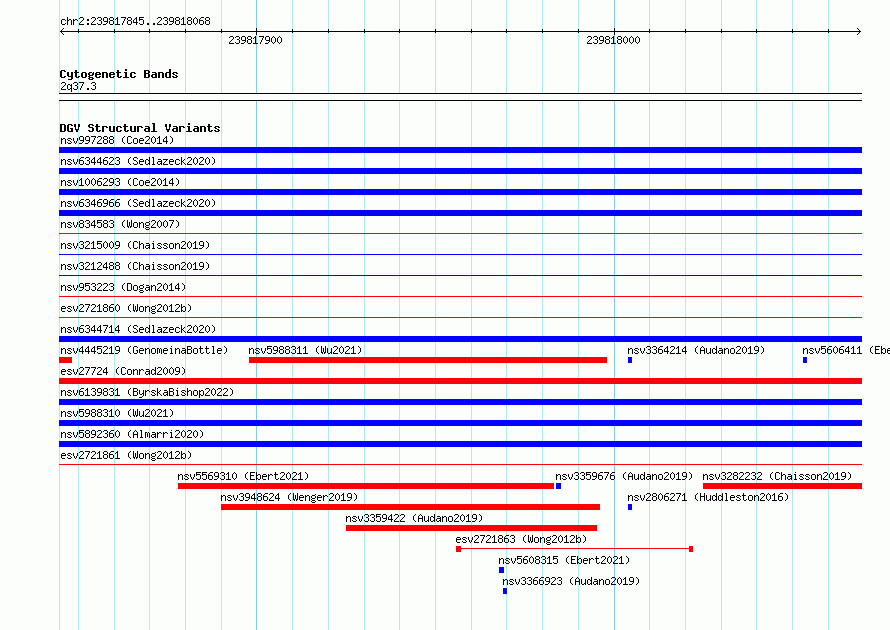Open nsv2806271 (Huddleston2016) label
The width and height of the screenshot is (890, 630).
708,497
